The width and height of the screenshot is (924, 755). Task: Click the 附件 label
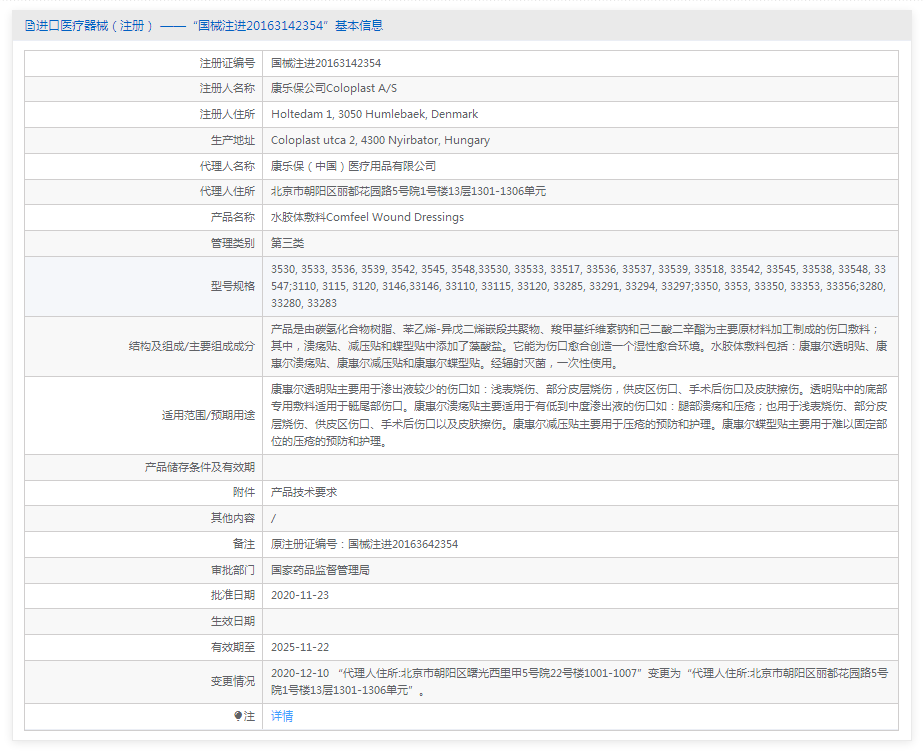click(244, 492)
